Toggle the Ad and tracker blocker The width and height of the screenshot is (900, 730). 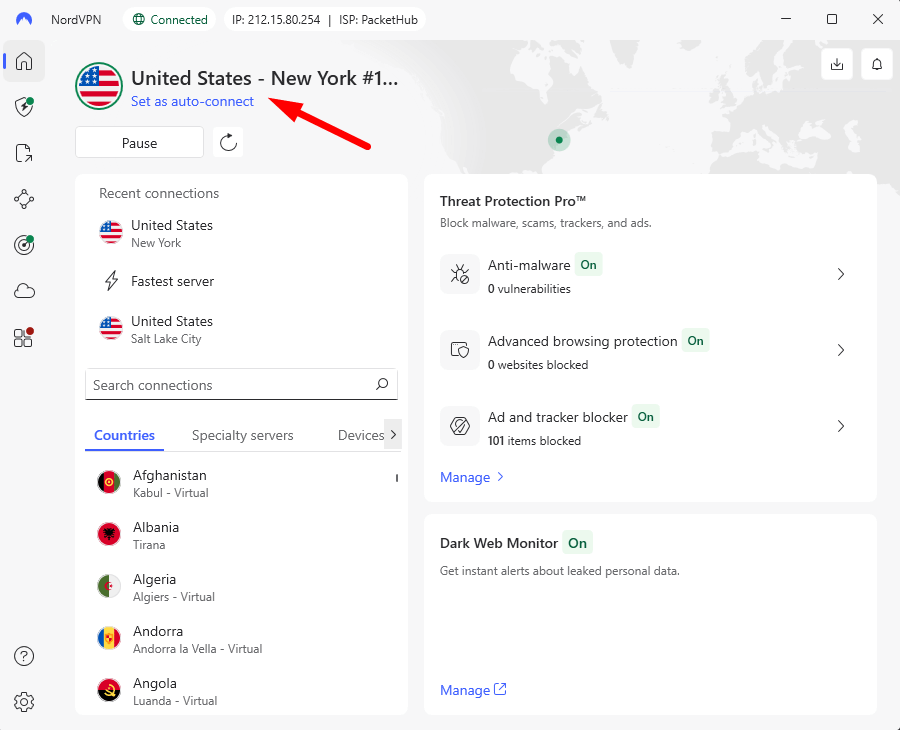tap(645, 417)
